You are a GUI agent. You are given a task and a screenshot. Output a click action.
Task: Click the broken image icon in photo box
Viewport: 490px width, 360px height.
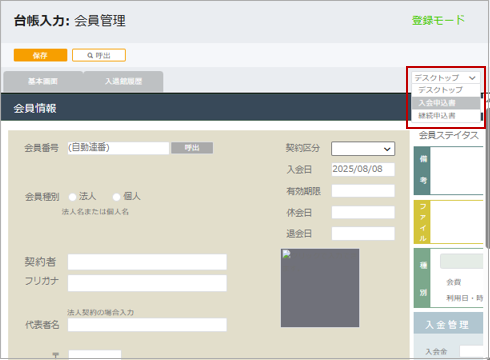coord(287,254)
